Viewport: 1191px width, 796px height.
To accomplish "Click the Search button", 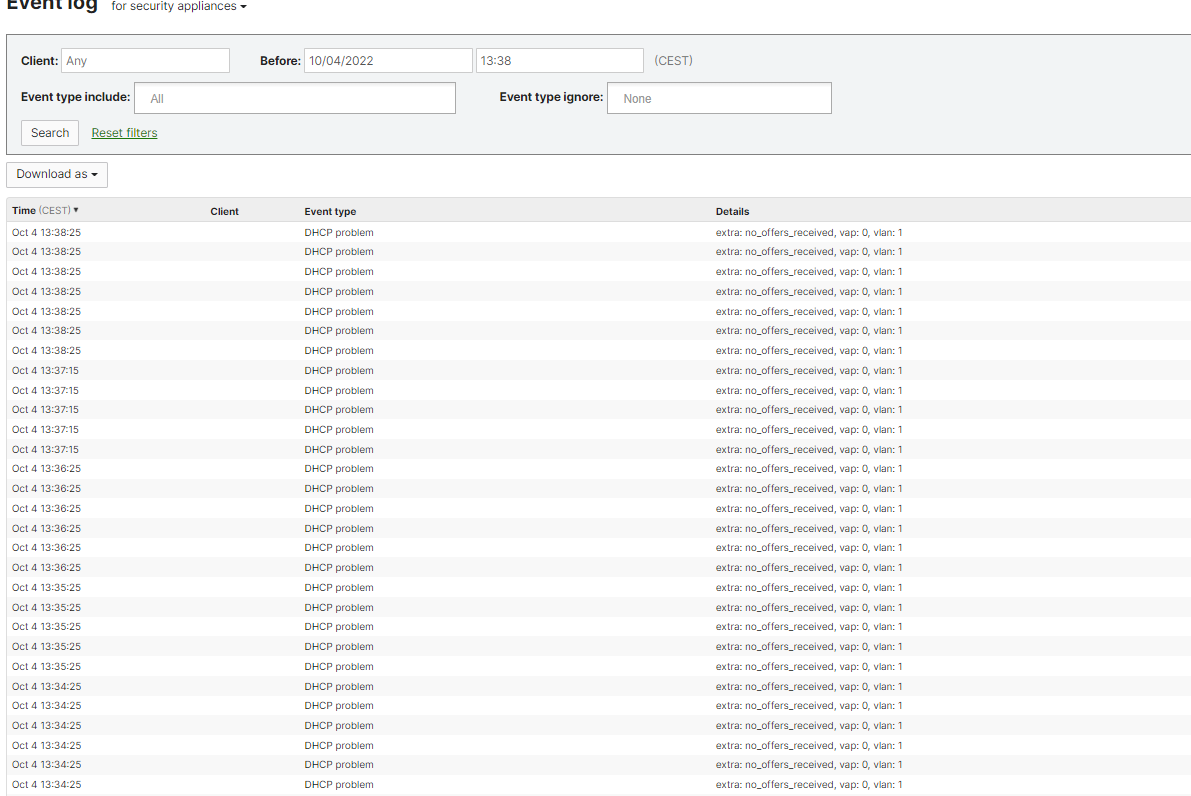I will point(49,132).
